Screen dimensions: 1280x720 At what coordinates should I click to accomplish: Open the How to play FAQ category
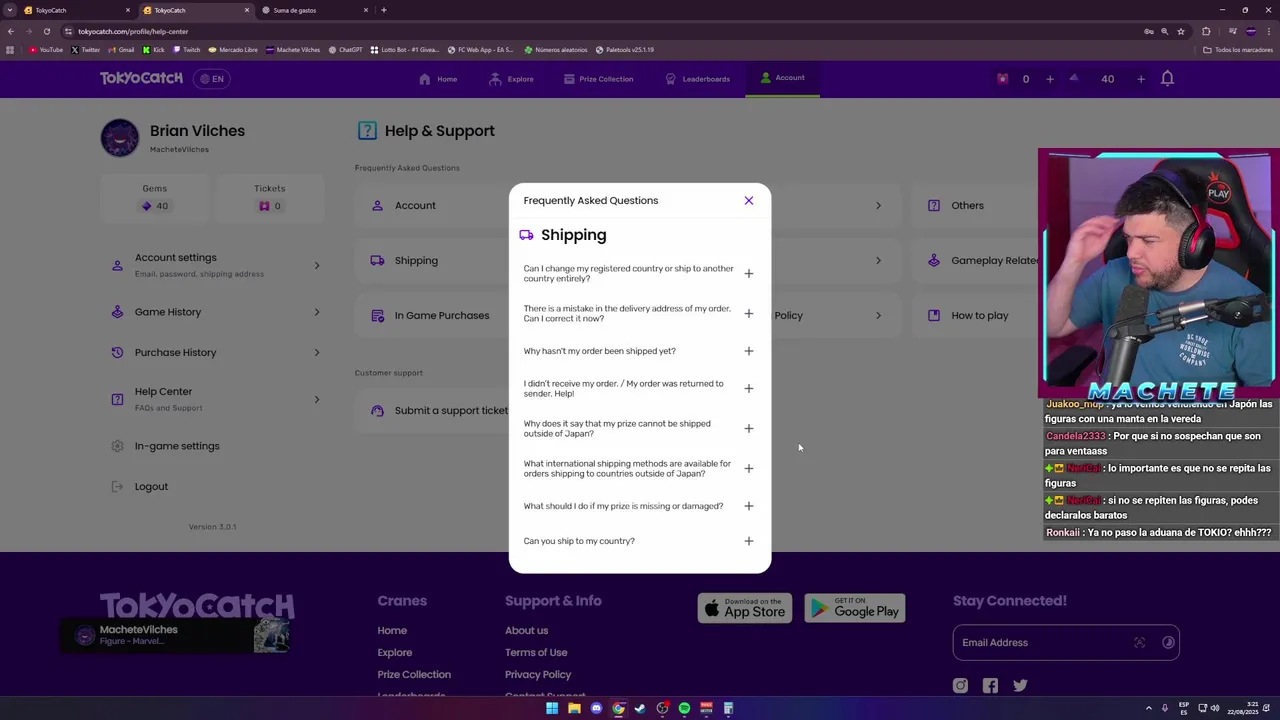pos(980,316)
